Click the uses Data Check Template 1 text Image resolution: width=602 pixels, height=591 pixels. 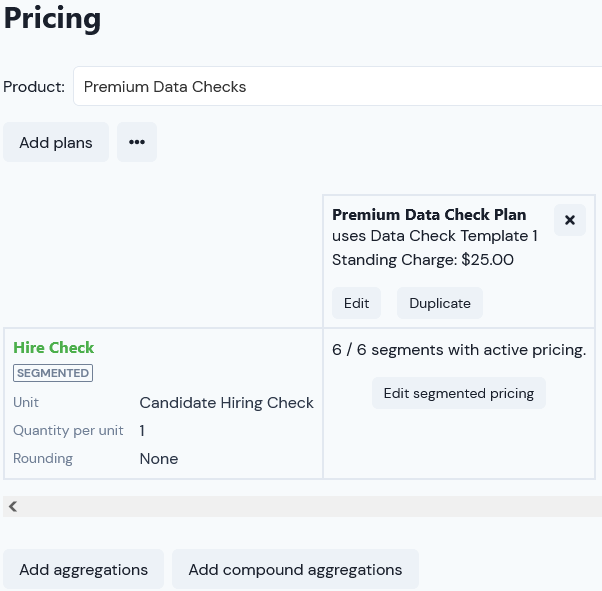click(x=435, y=236)
